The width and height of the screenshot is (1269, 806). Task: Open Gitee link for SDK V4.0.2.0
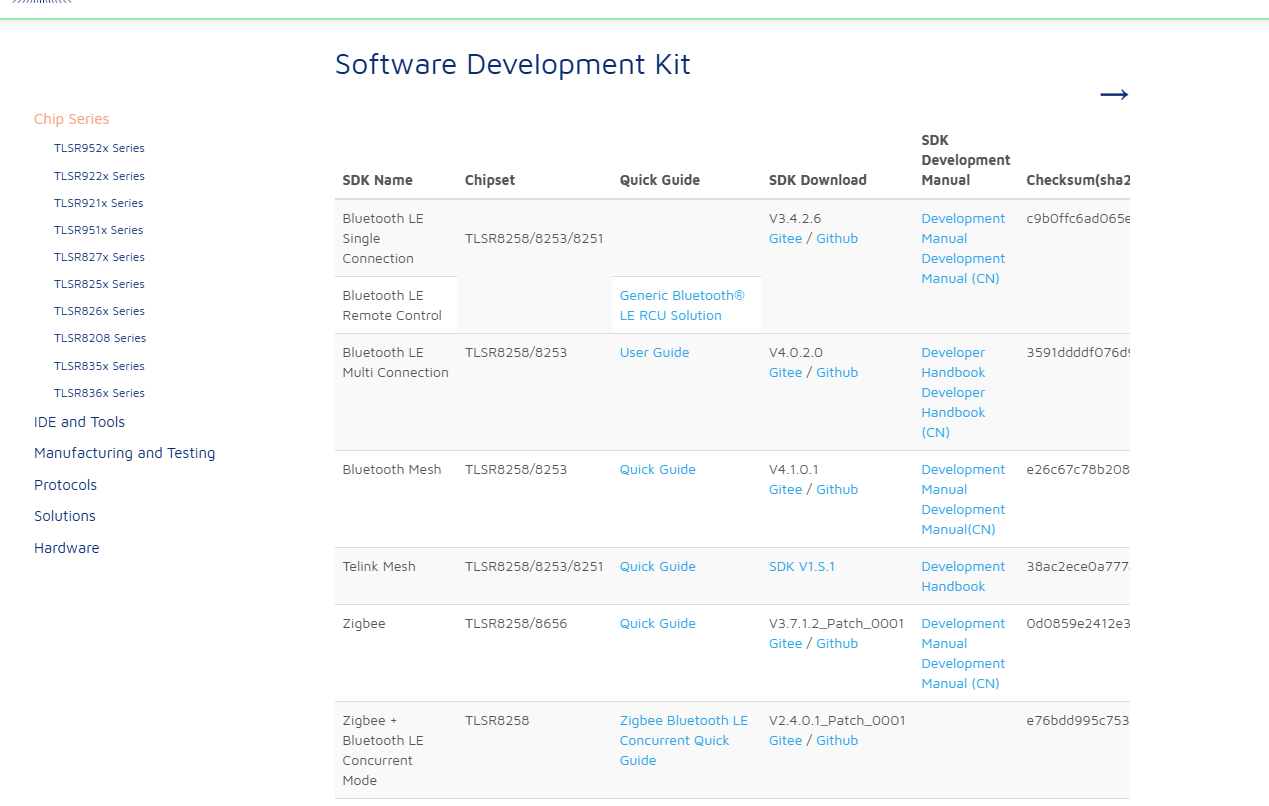(786, 372)
